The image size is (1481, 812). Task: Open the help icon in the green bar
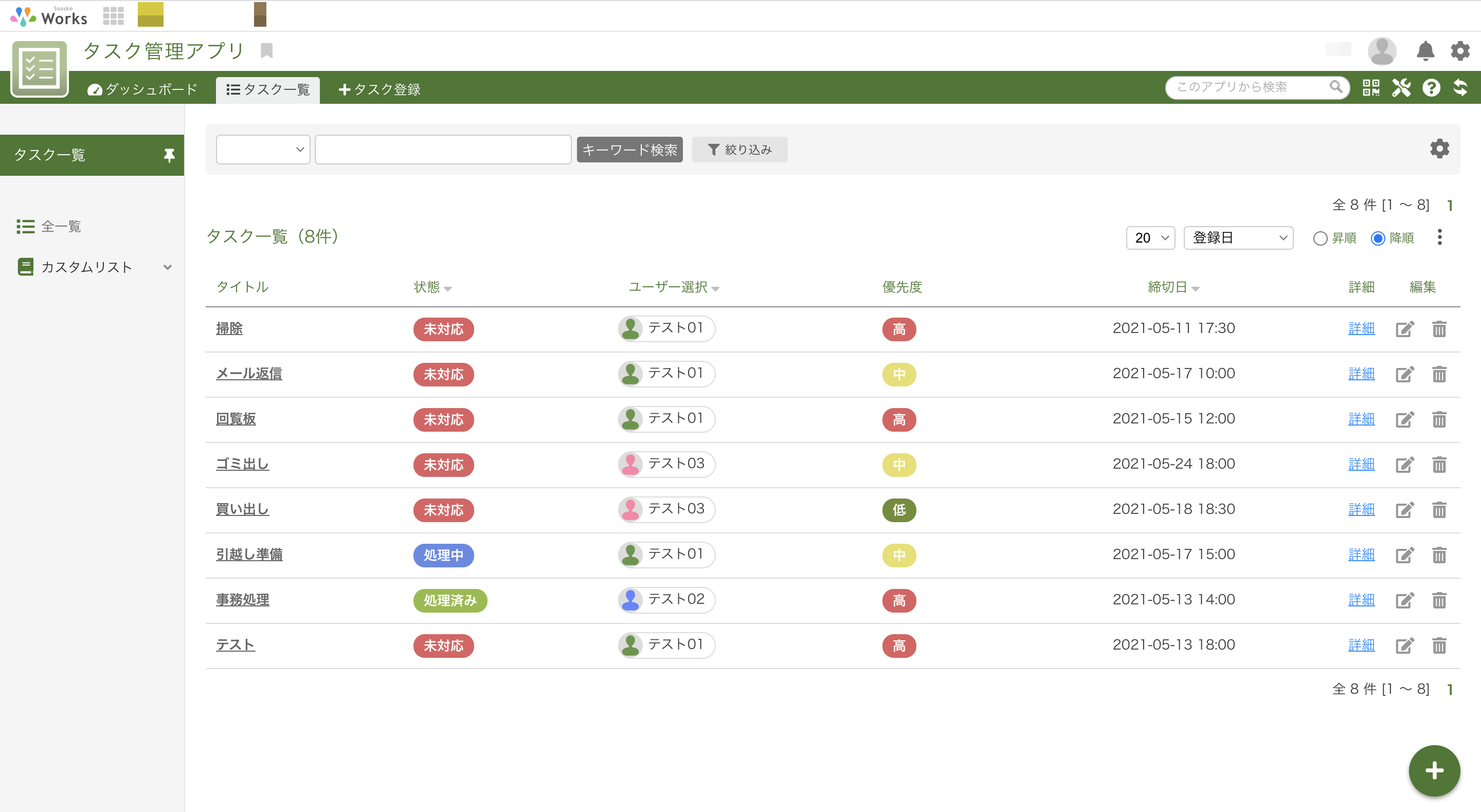tap(1432, 87)
